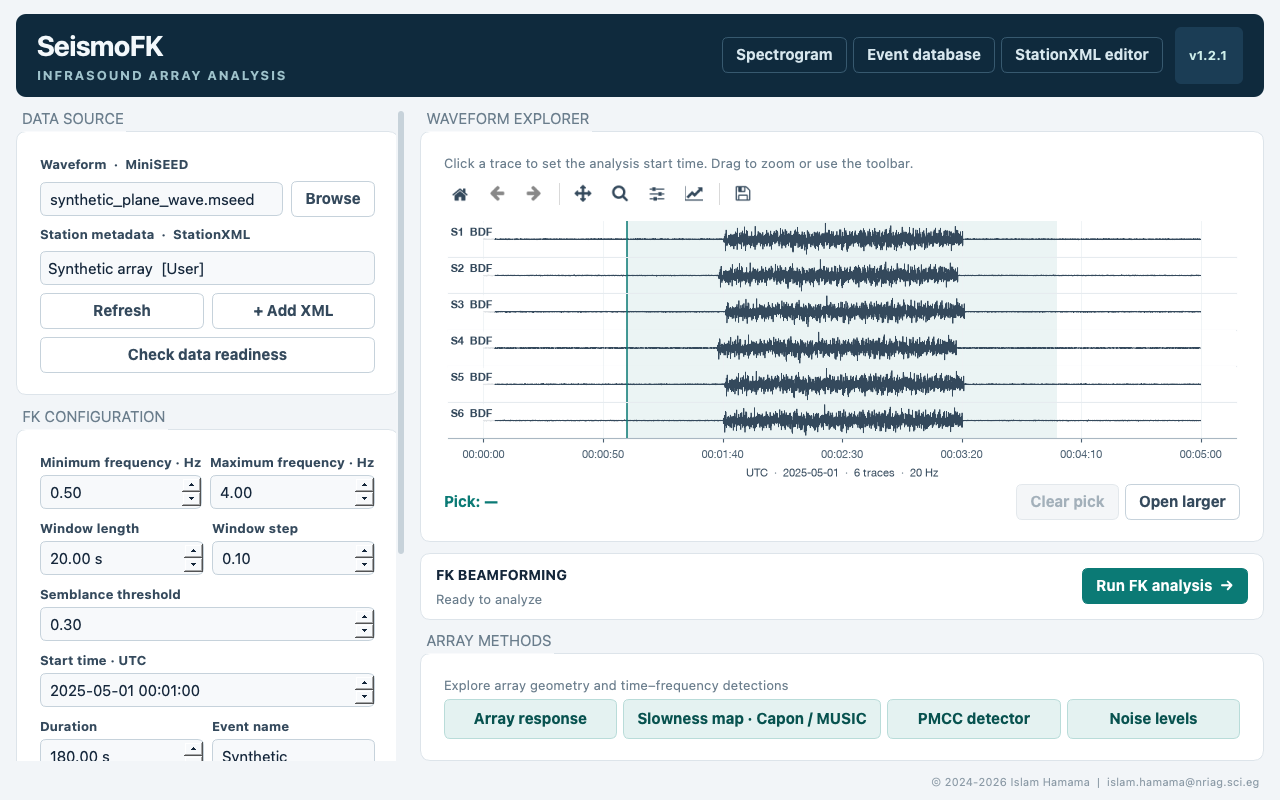Open the Spectrogram view

(784, 55)
